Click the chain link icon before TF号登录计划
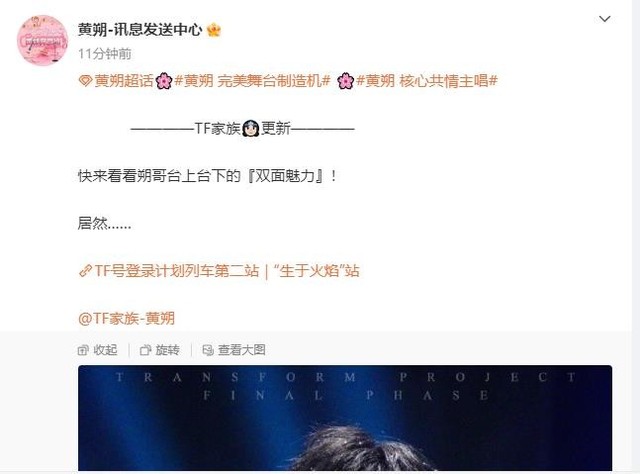The image size is (640, 474). click(x=85, y=271)
